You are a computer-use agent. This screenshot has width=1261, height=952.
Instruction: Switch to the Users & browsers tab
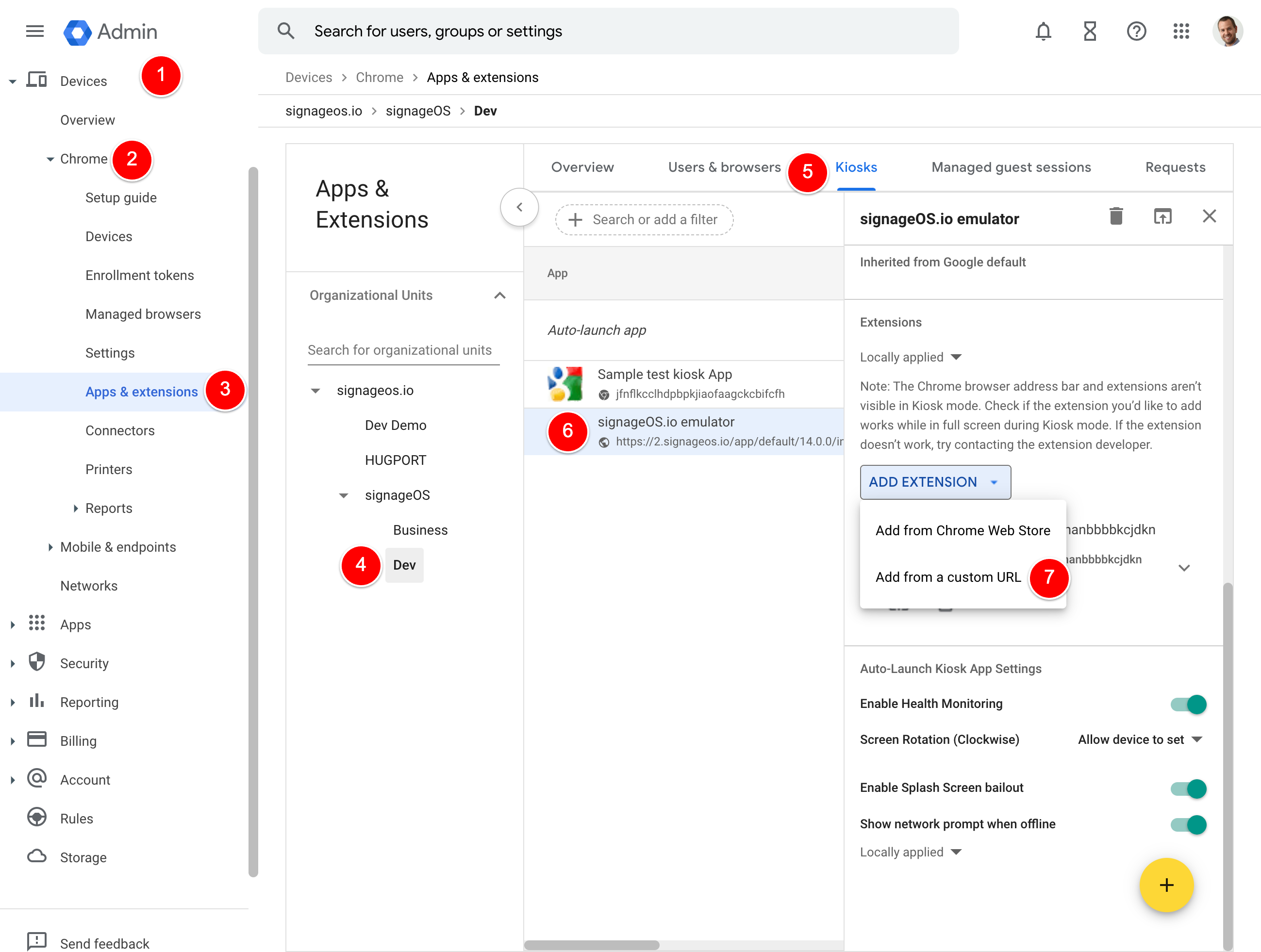[724, 167]
